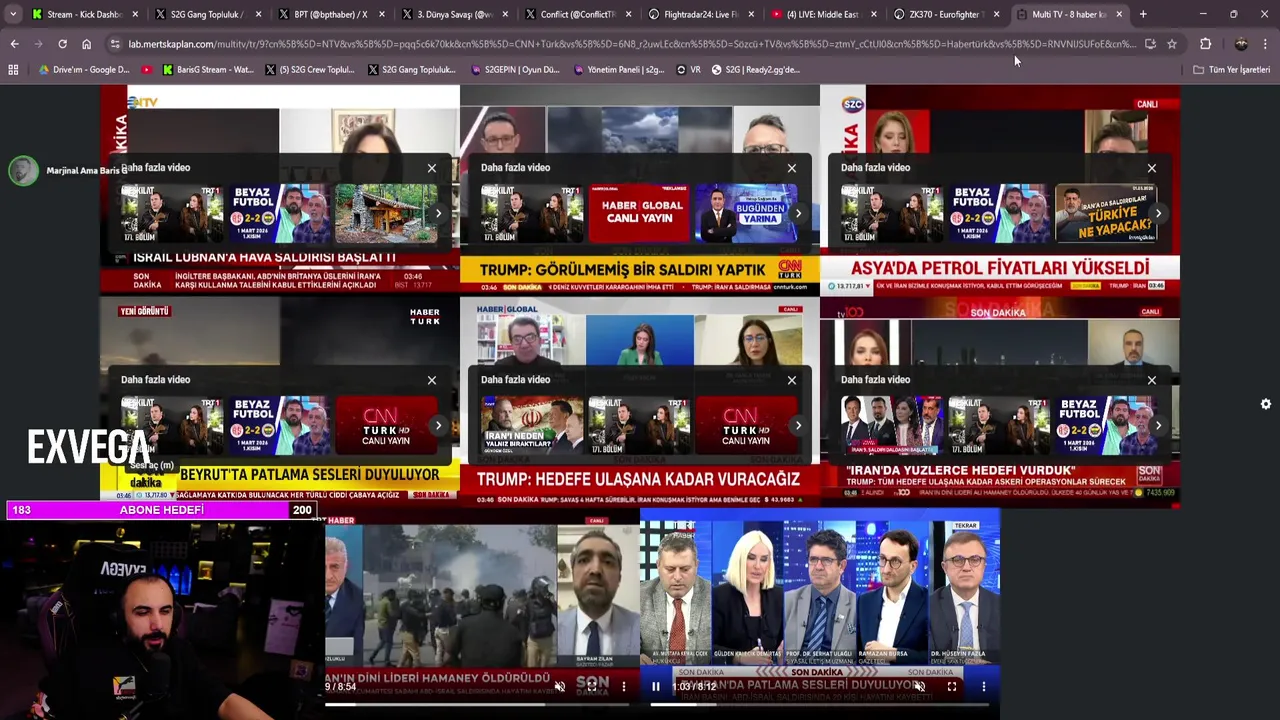Viewport: 1280px width, 720px height.
Task: Open the CNN Türk Canlı Yayın thumbnail on Habertürk
Action: (x=387, y=425)
